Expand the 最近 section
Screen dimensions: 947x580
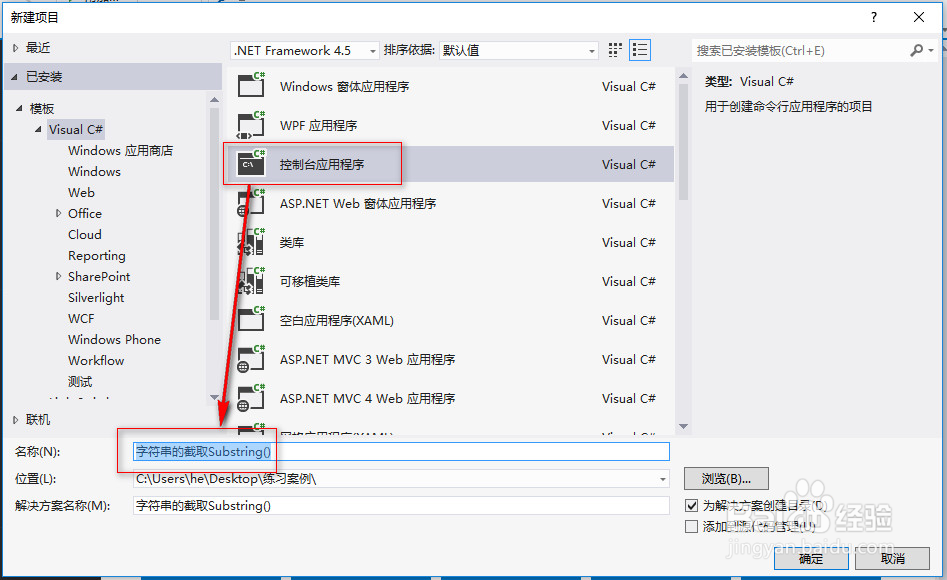16,48
